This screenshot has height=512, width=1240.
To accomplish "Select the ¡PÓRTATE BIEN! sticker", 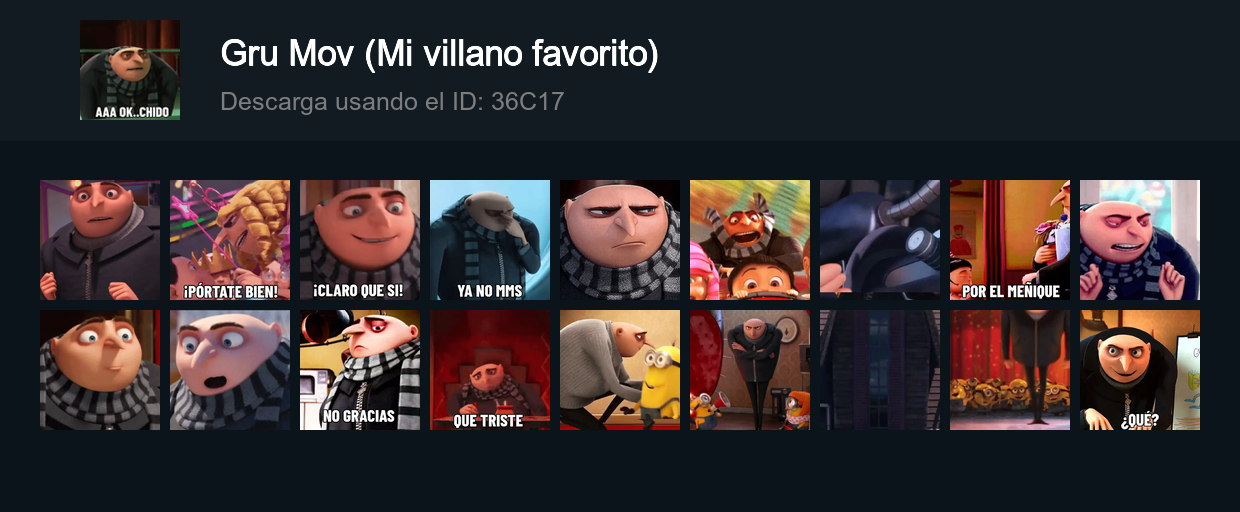I will pos(230,240).
